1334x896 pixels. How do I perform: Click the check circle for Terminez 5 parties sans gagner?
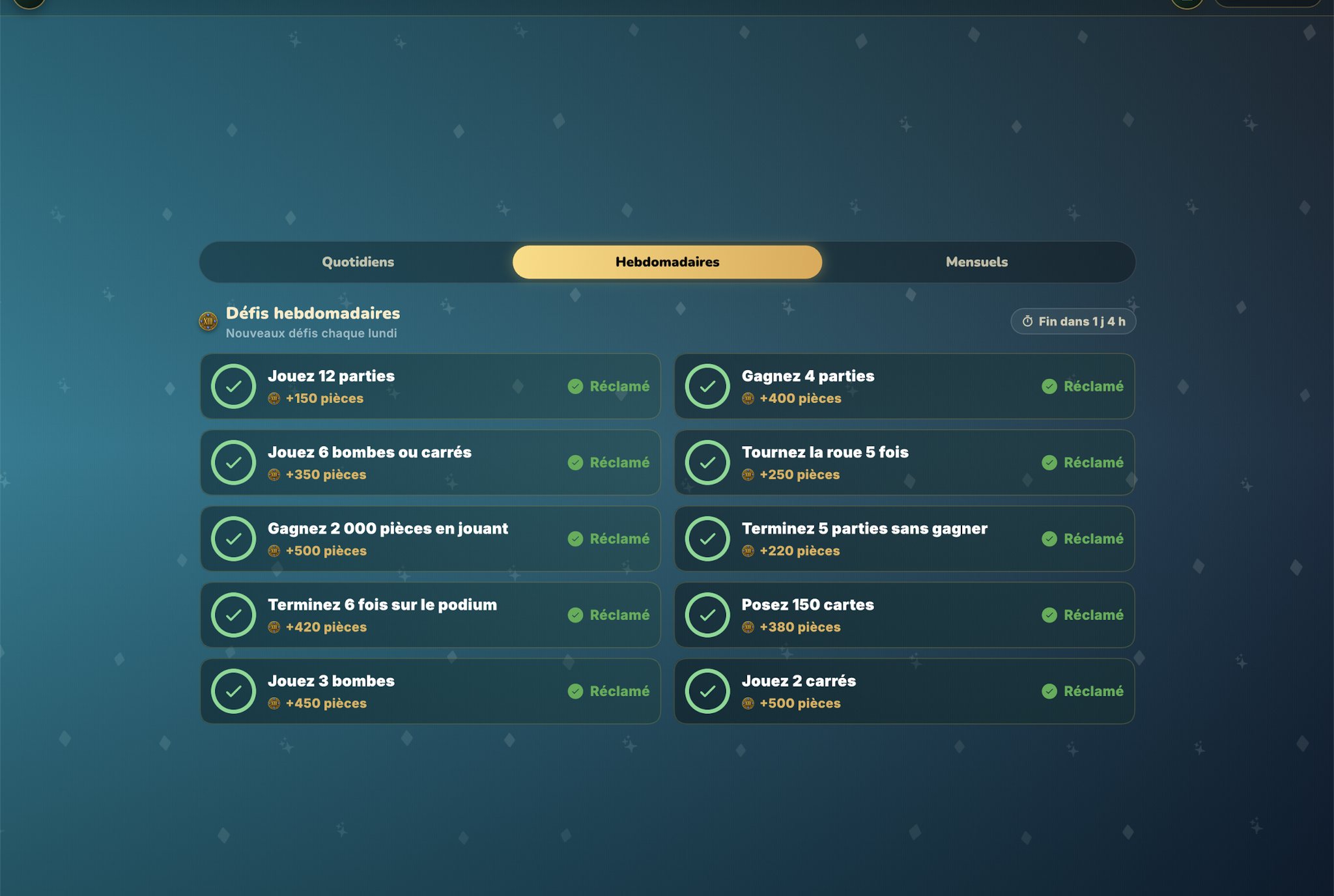click(x=707, y=539)
